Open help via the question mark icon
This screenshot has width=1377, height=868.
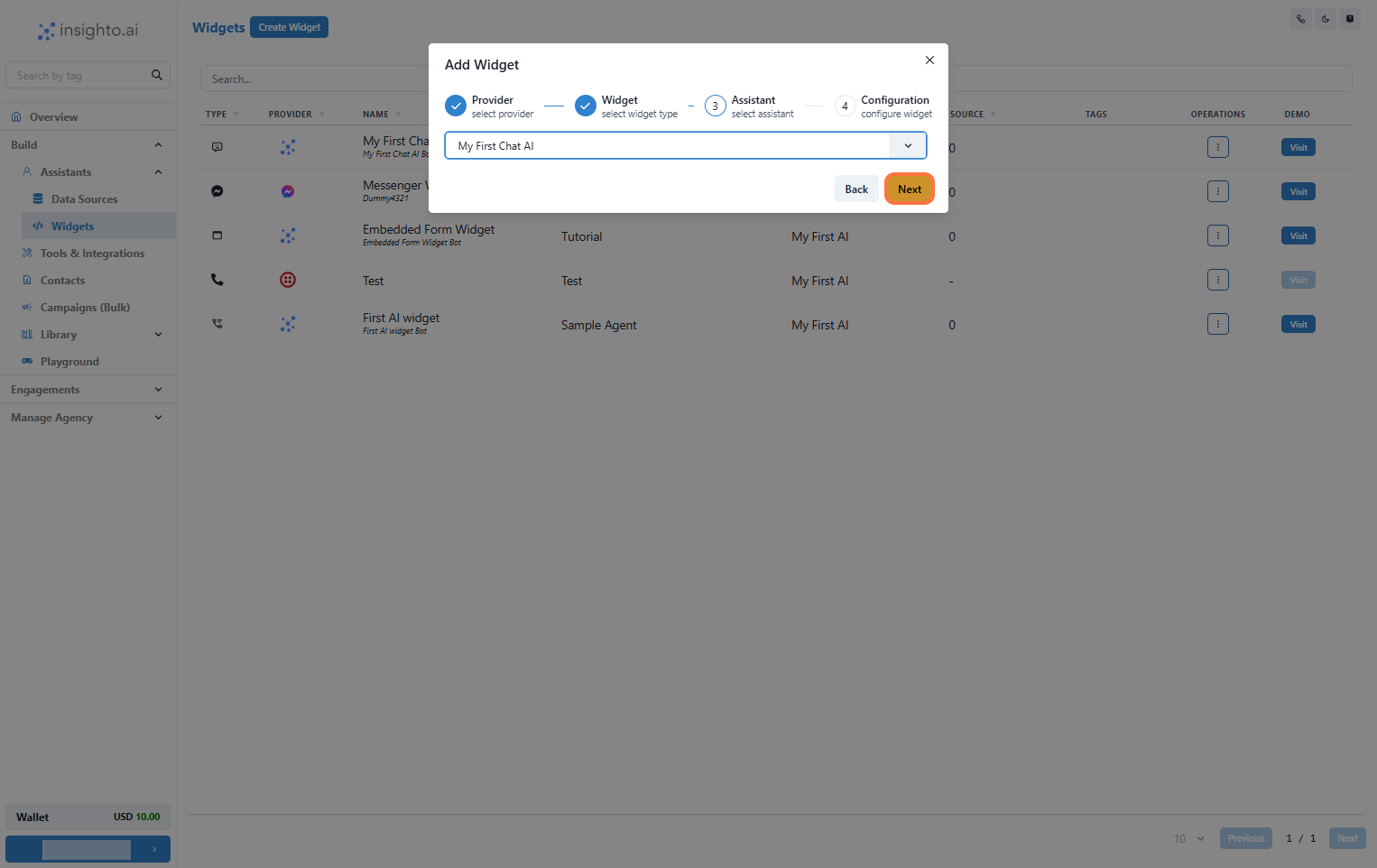click(1350, 18)
